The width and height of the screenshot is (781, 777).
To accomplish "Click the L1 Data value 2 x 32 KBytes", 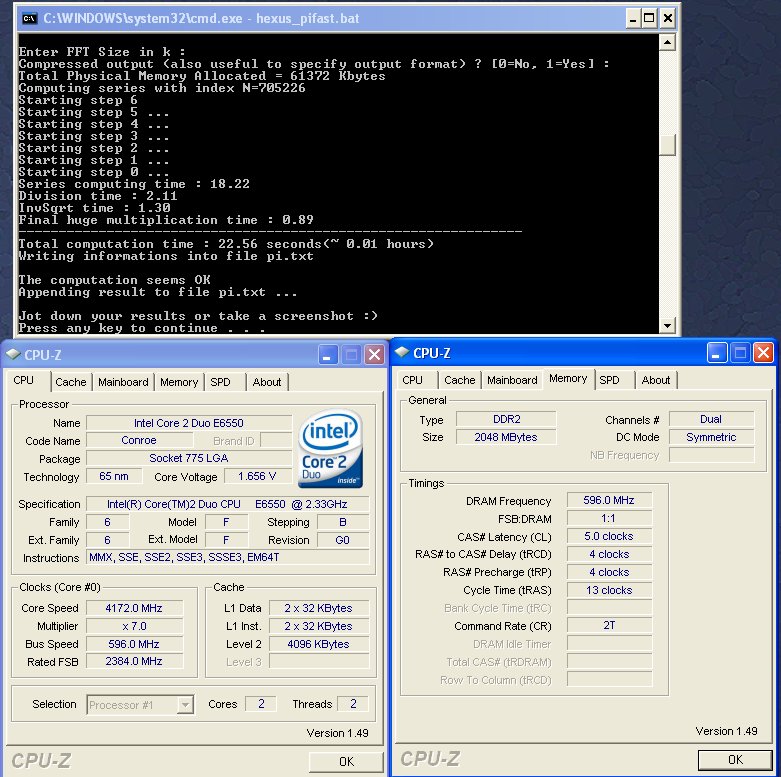I will pyautogui.click(x=319, y=608).
